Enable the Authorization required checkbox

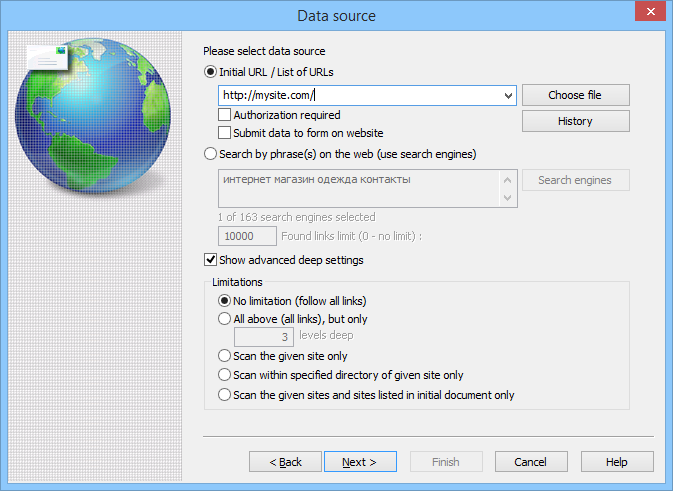[225, 116]
